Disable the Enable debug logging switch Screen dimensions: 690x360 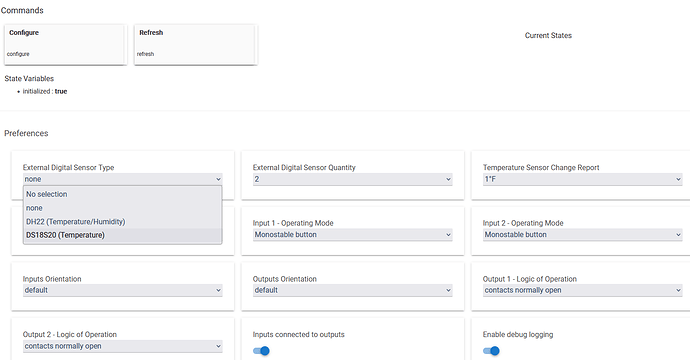click(x=491, y=351)
